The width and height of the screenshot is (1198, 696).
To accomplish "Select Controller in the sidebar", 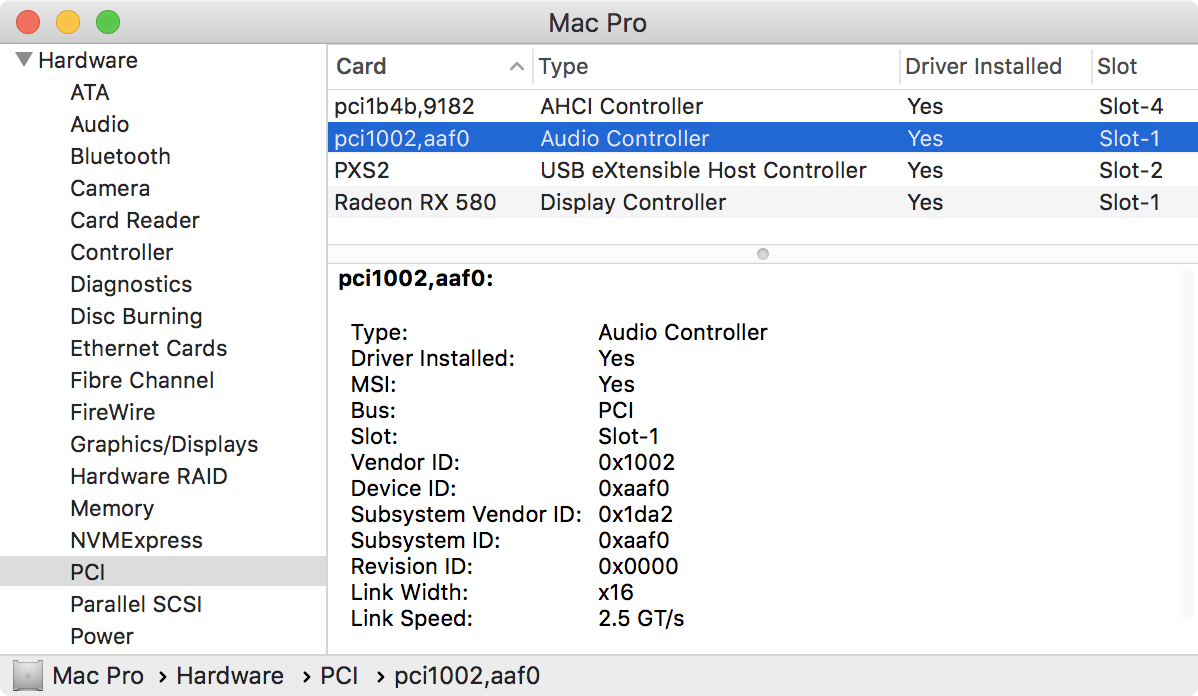I will click(x=121, y=253).
